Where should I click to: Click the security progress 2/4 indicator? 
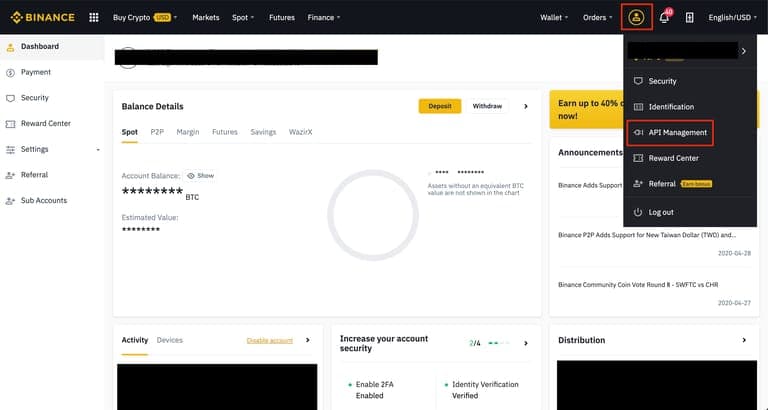(489, 343)
